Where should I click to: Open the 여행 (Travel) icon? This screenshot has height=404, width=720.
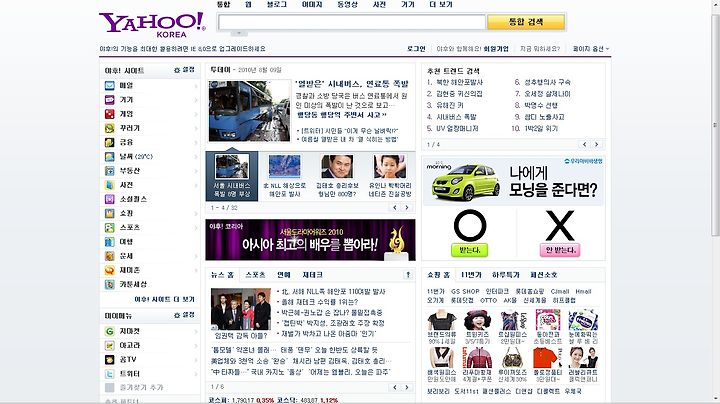[110, 241]
